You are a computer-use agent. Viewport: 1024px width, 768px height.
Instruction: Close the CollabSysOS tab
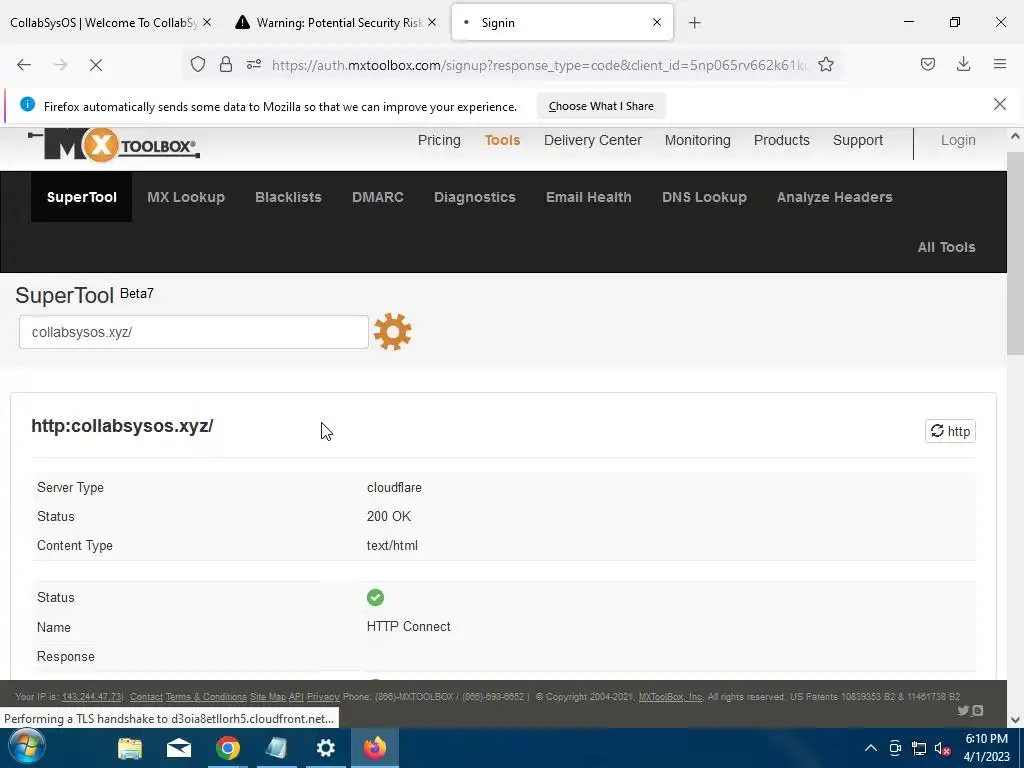tap(207, 22)
